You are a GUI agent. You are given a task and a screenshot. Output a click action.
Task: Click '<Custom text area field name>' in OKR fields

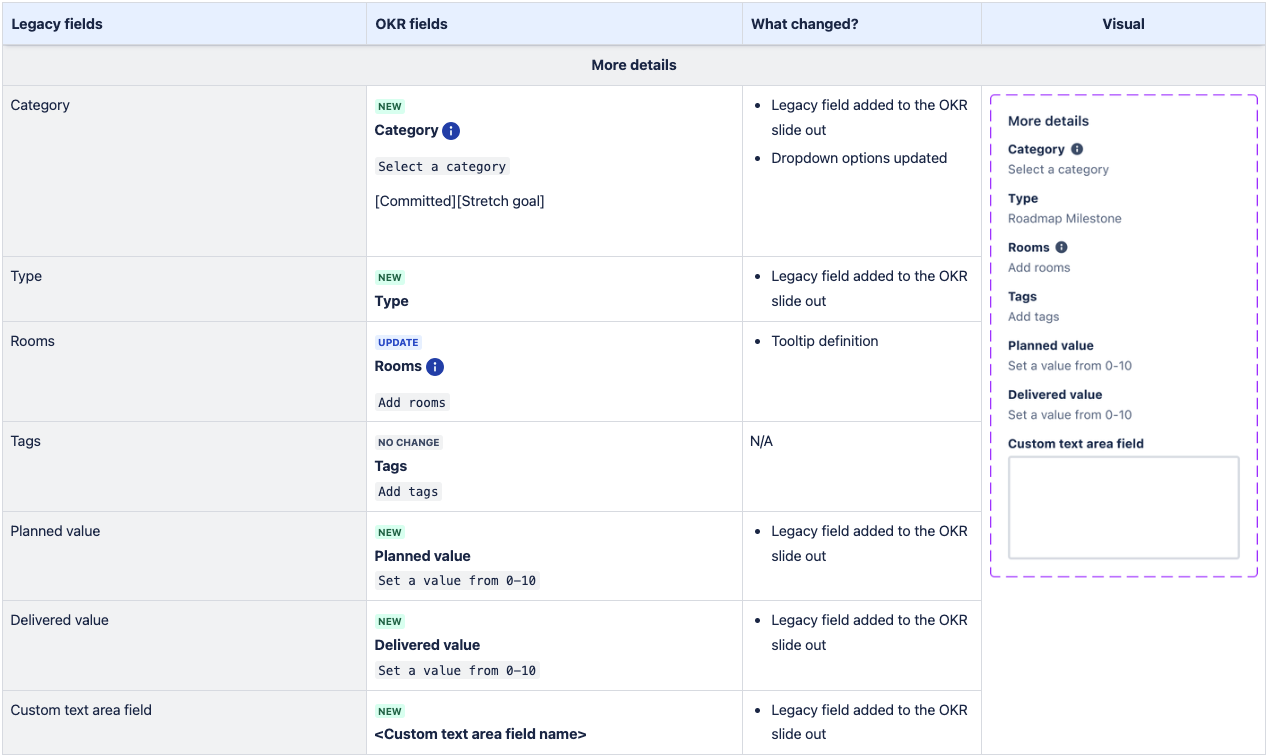coord(480,734)
